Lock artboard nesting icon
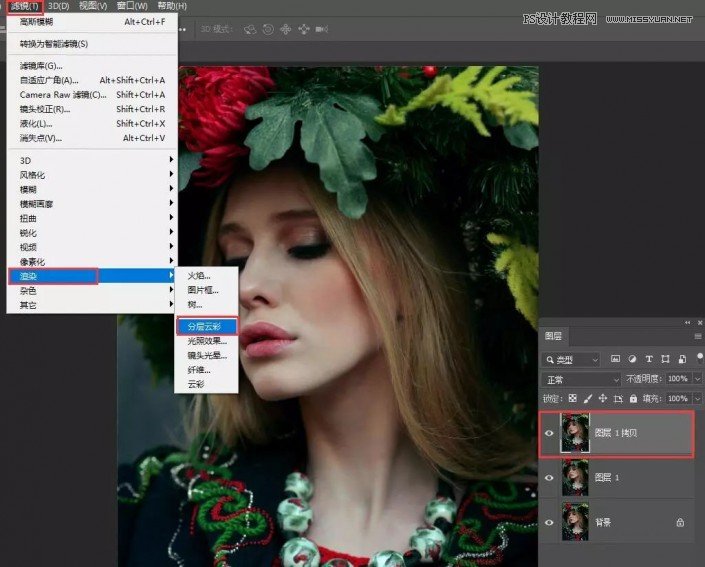This screenshot has width=705, height=567. 618,398
